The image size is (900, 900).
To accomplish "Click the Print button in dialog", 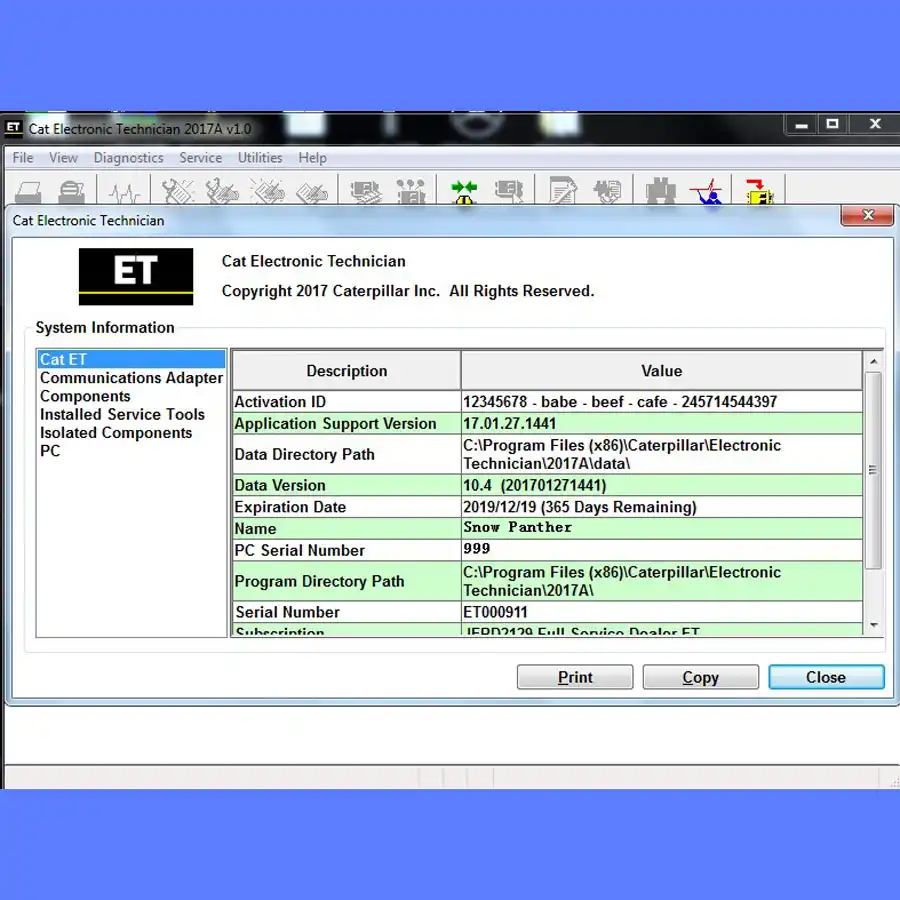I will (575, 677).
